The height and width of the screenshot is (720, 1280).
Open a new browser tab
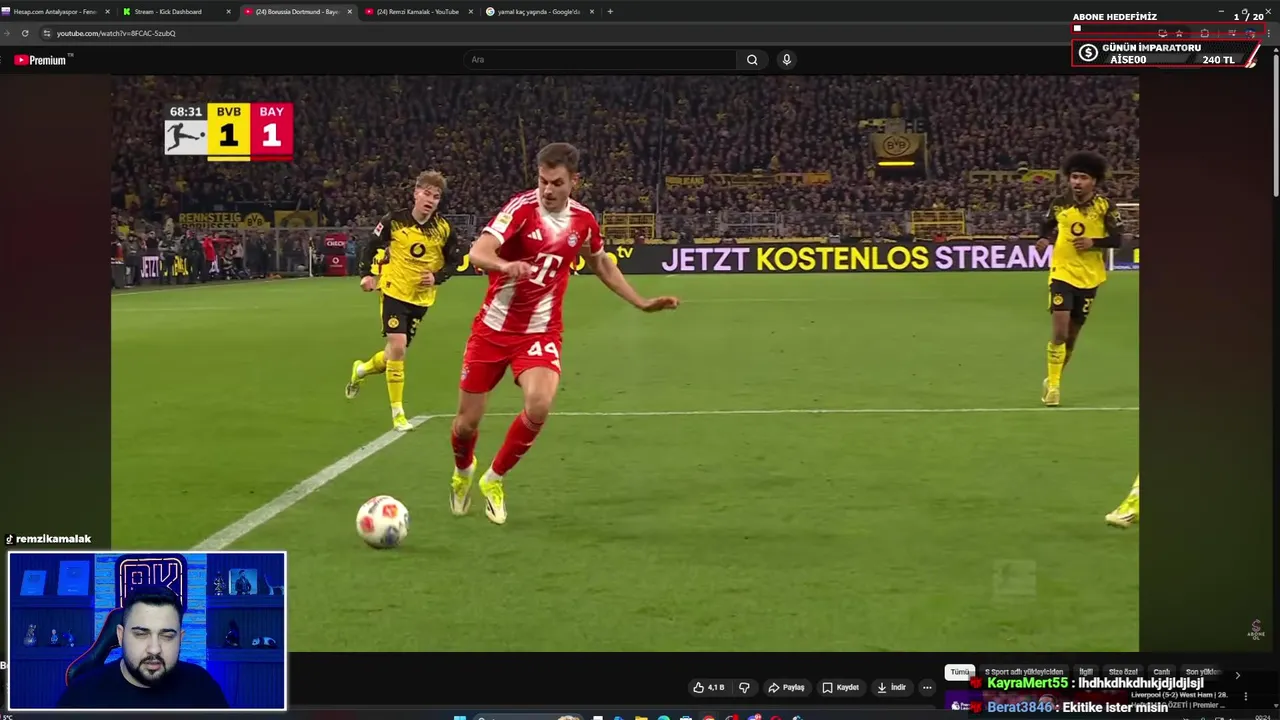(610, 12)
